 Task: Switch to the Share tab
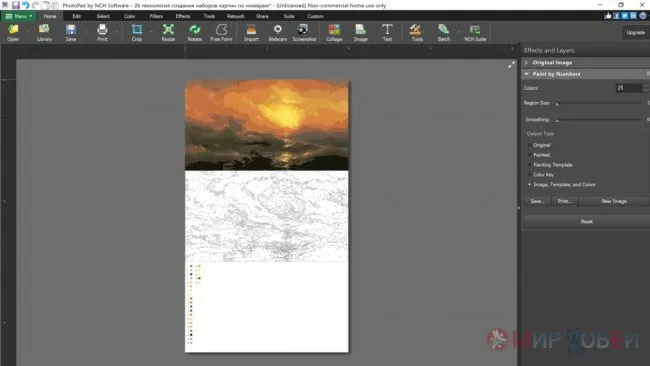pos(262,16)
